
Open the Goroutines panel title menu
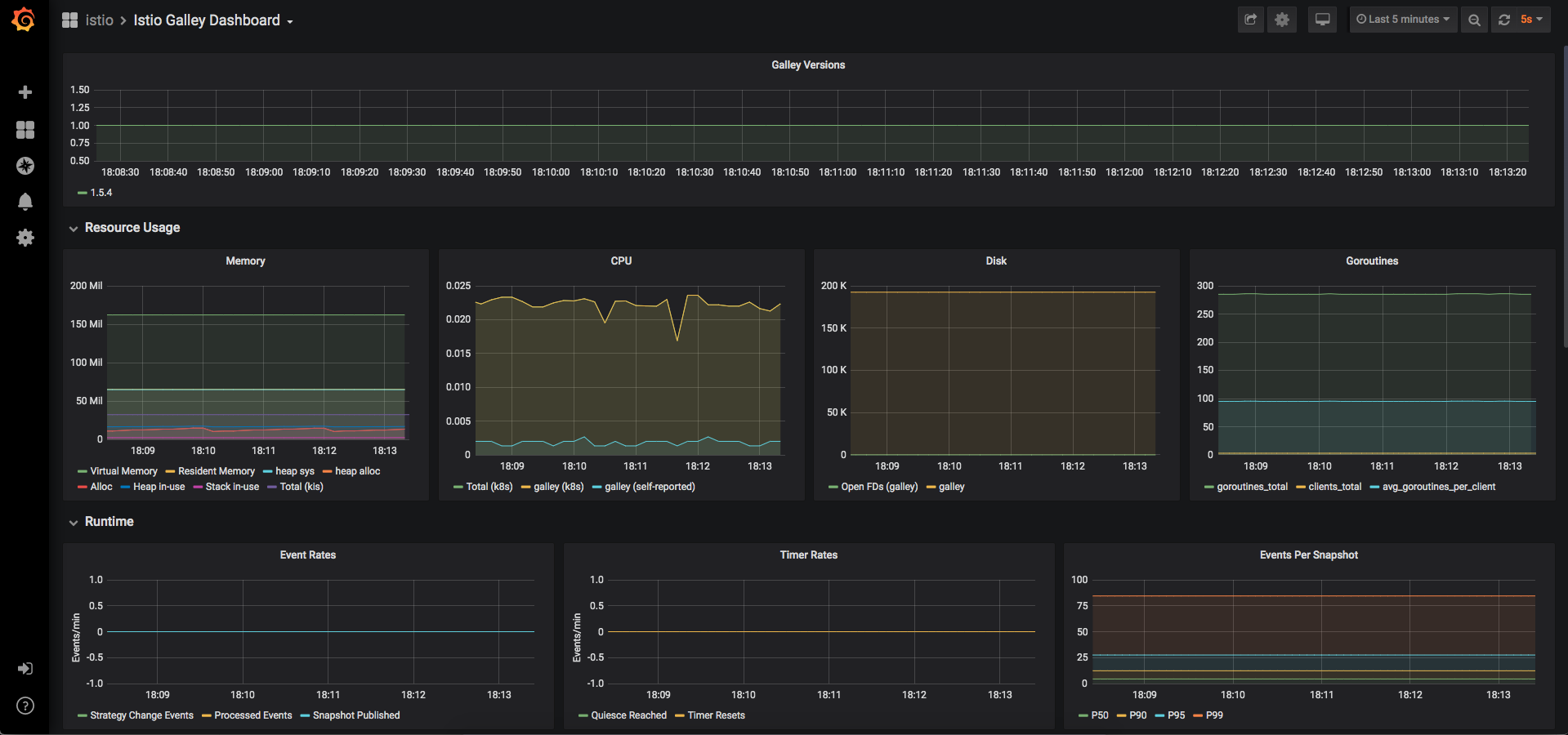[1372, 261]
